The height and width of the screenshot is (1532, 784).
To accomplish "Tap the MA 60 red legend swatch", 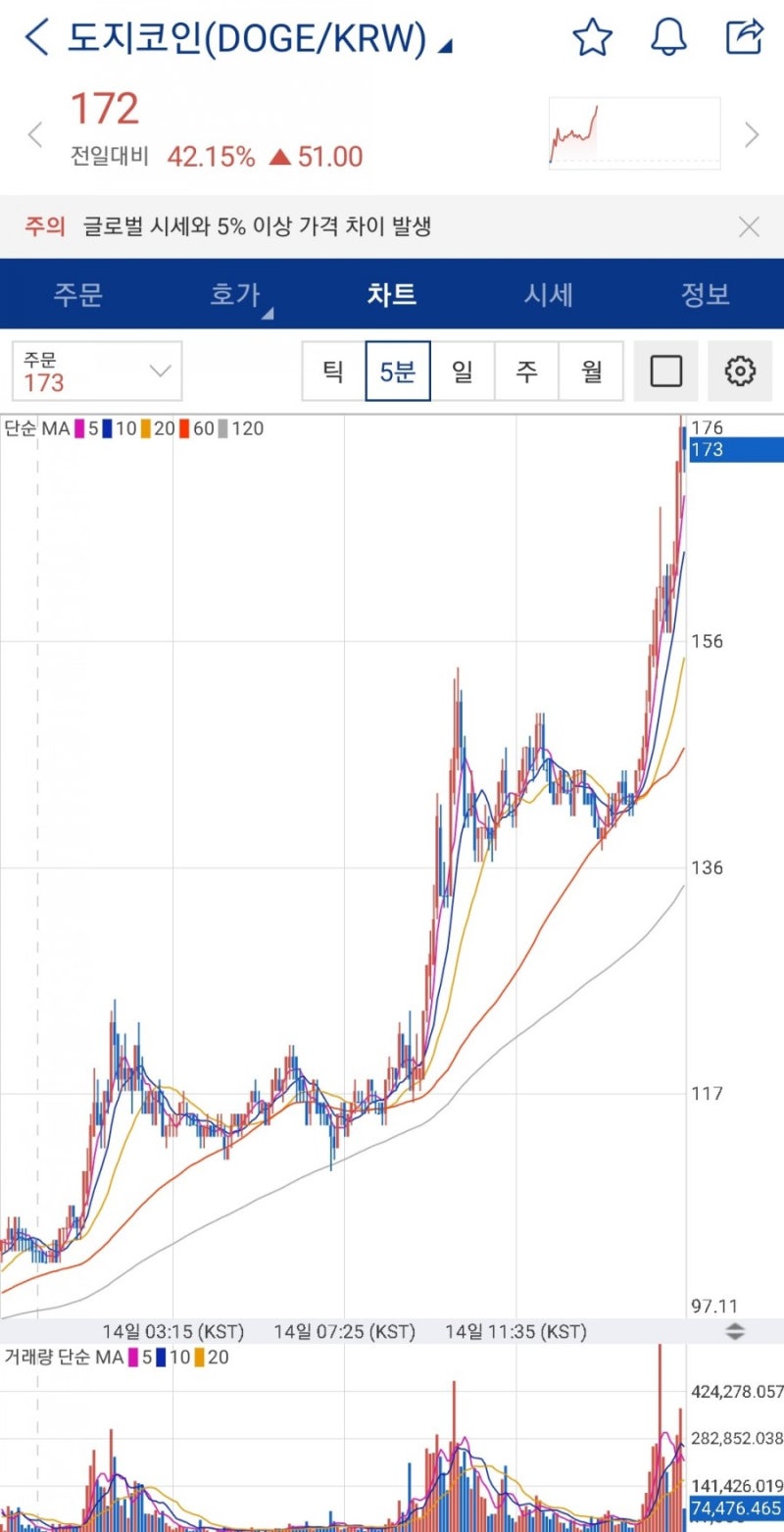I will (x=183, y=428).
